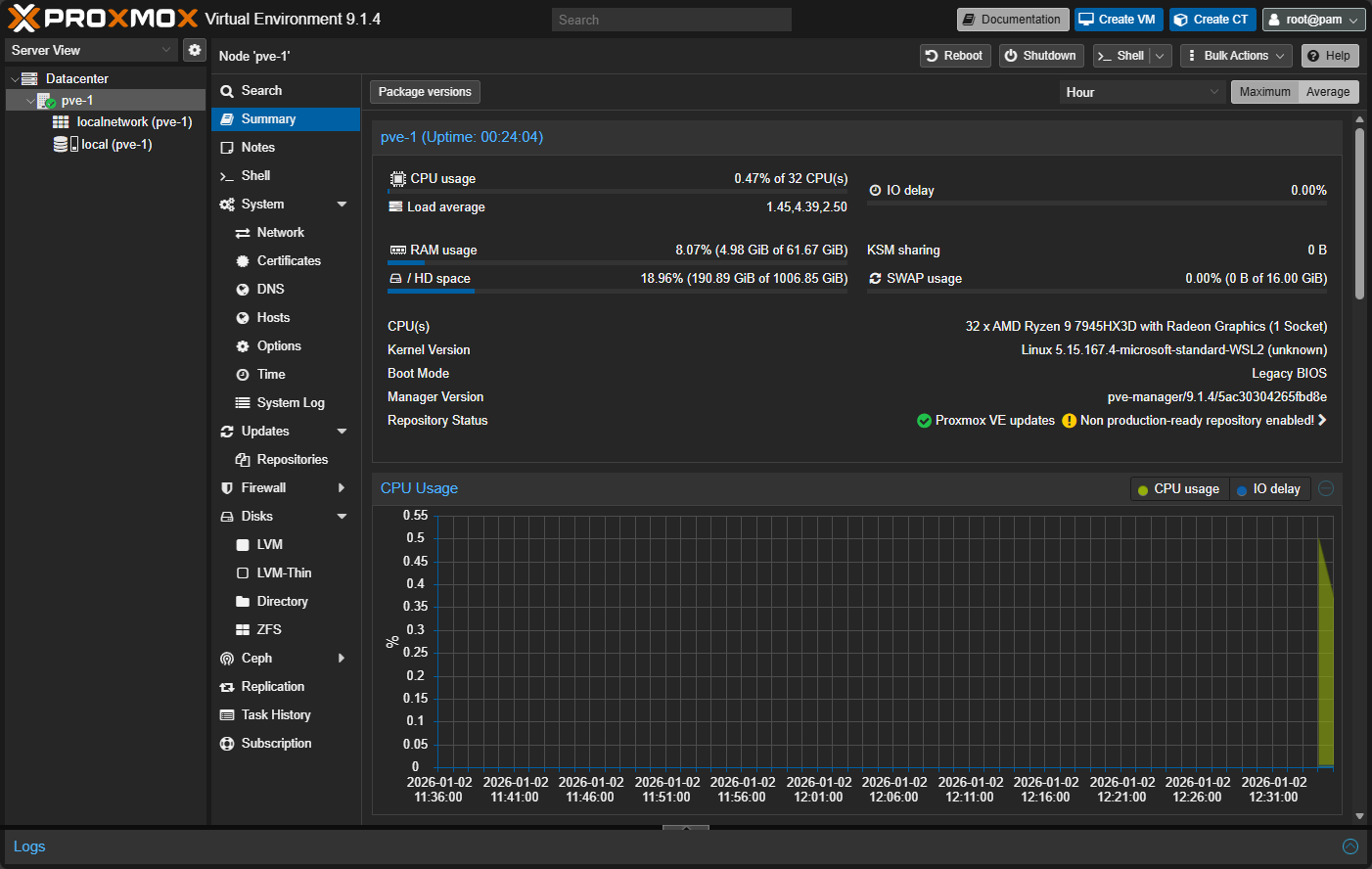1372x869 pixels.
Task: Click the Reboot button
Action: (955, 56)
